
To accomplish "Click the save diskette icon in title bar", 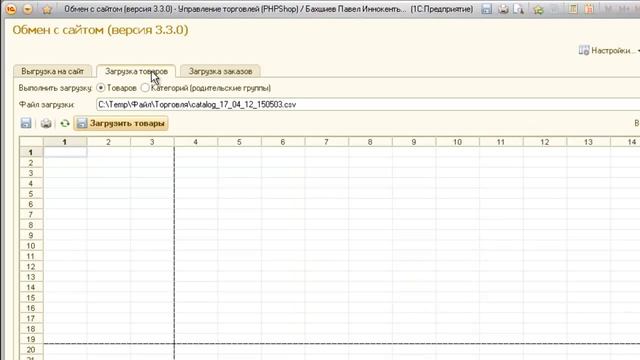I will pos(486,9).
